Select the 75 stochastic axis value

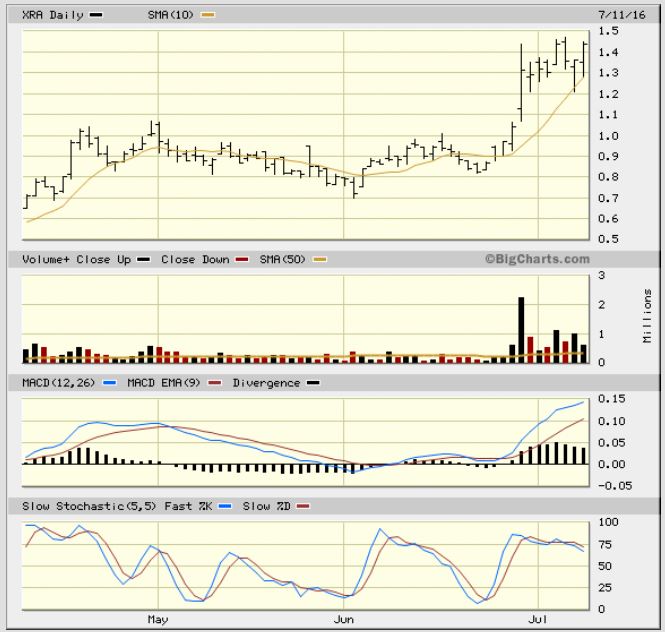[x=605, y=545]
